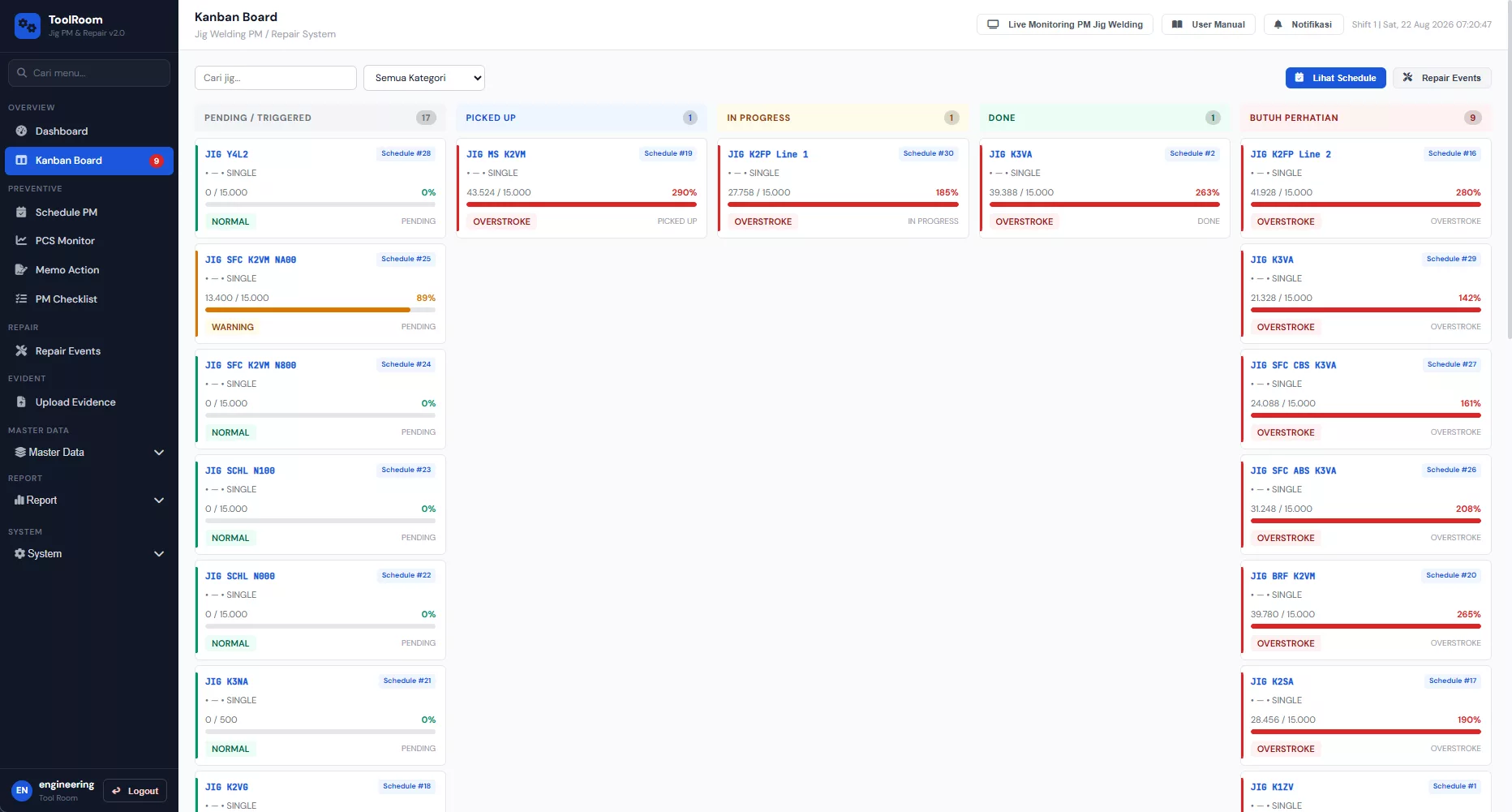Click the Repair Events button in toolbar

coord(1442,78)
